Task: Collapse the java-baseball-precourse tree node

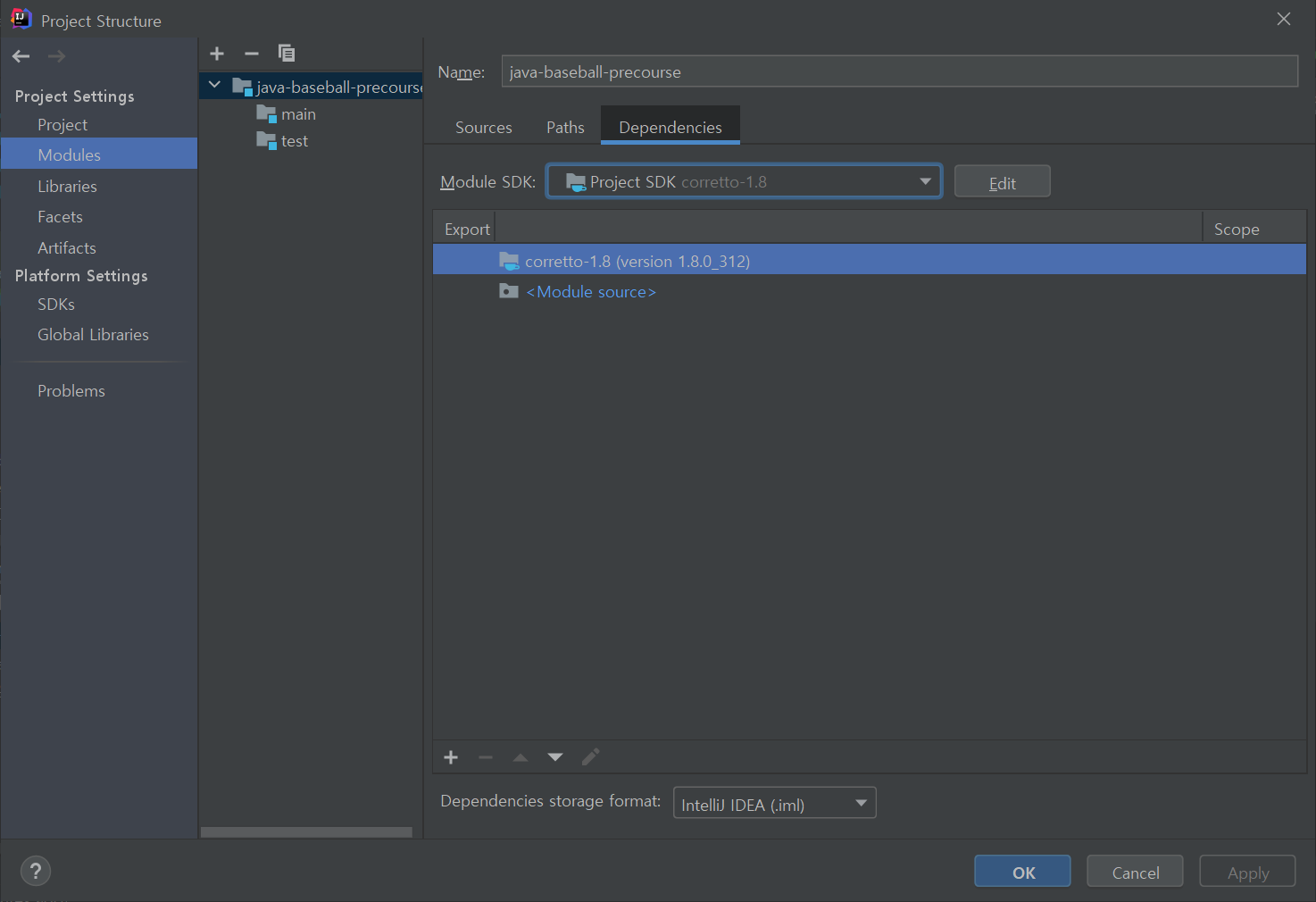Action: 214,86
